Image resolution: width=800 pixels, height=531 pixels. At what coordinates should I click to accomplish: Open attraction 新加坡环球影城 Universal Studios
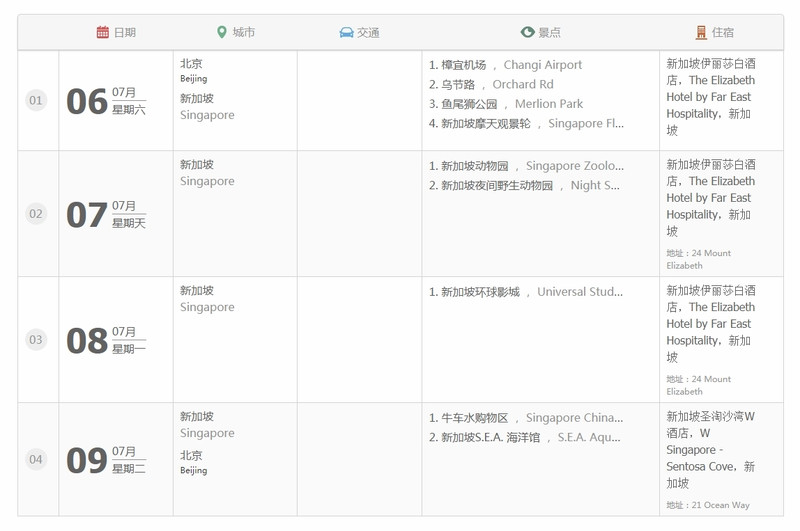526,292
